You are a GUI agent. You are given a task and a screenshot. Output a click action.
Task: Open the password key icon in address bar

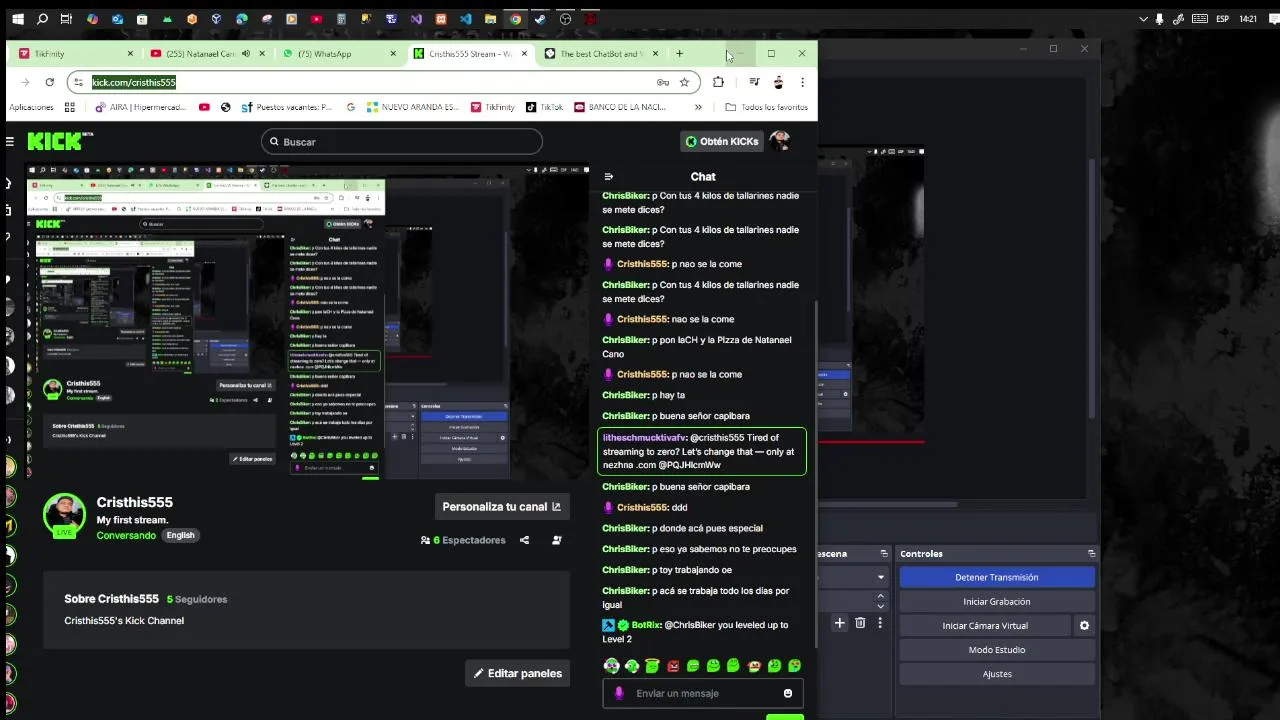[662, 83]
